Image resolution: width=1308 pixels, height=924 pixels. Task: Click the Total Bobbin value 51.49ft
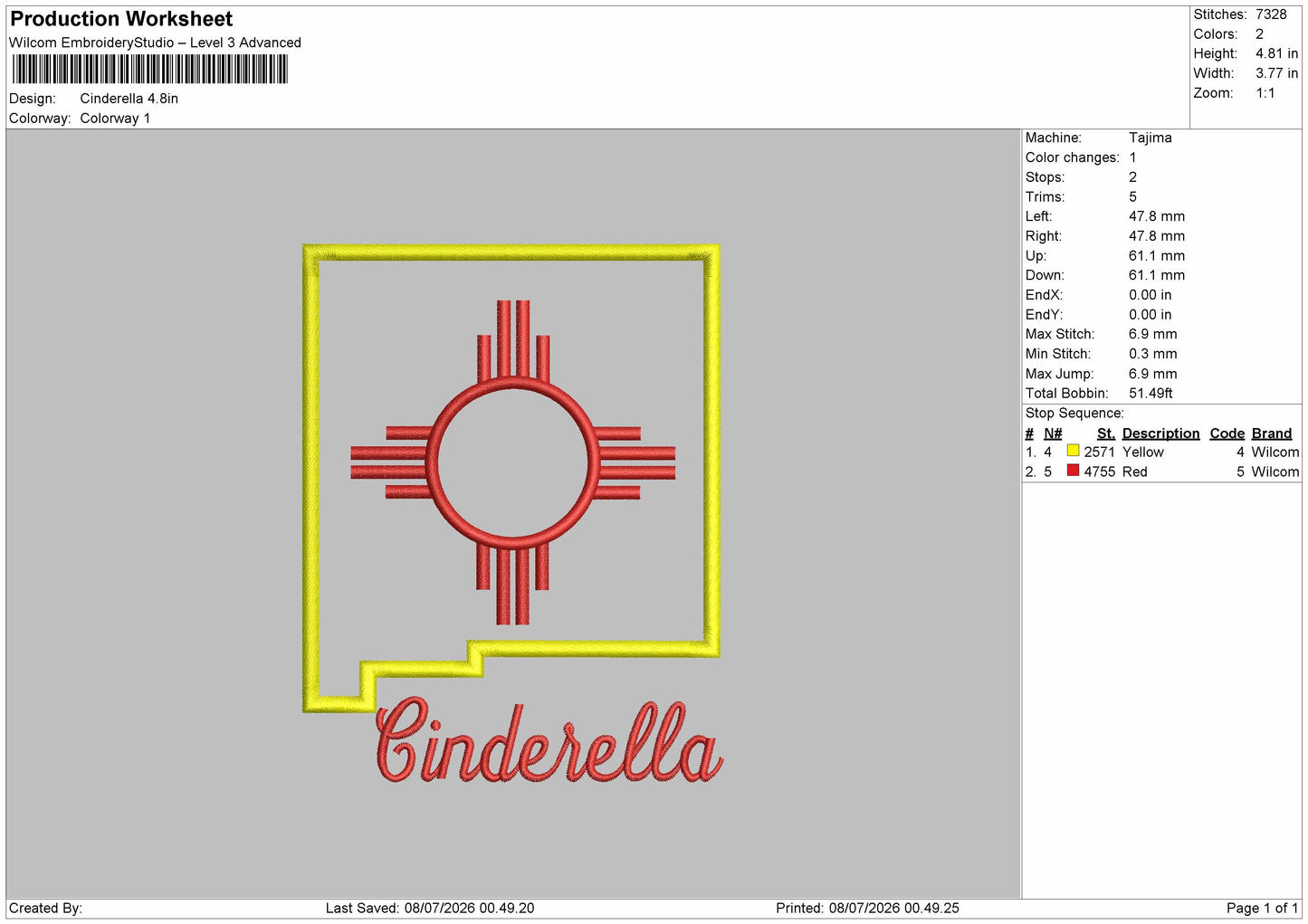pyautogui.click(x=1151, y=394)
